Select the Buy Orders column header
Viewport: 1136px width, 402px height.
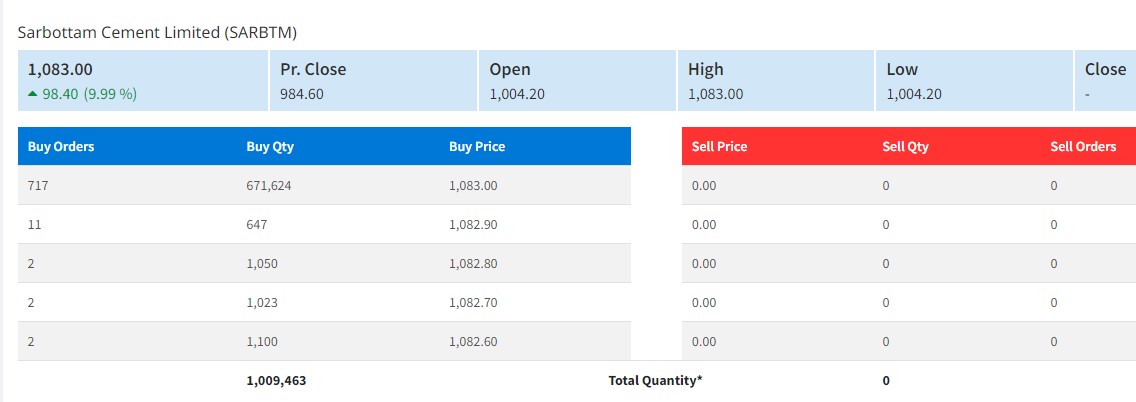[60, 146]
